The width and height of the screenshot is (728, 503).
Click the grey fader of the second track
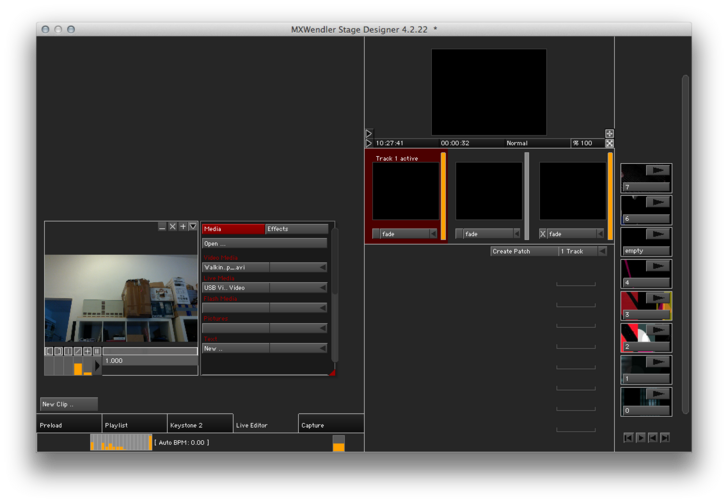(526, 196)
